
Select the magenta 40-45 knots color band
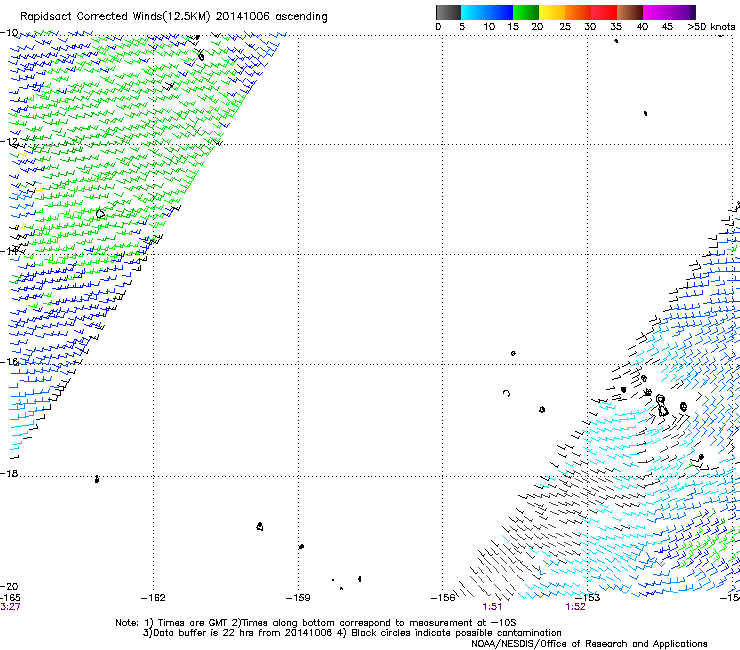656,12
